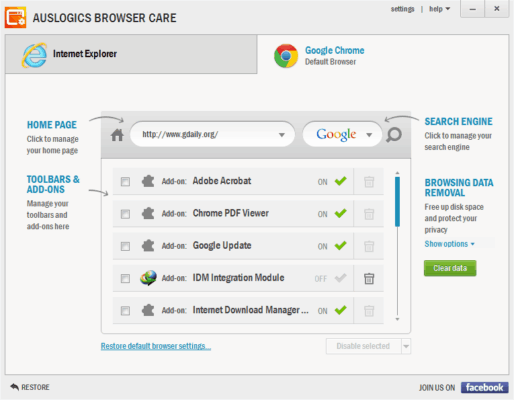Click the HOME PAGE heading
The image size is (514, 400).
(x=52, y=125)
